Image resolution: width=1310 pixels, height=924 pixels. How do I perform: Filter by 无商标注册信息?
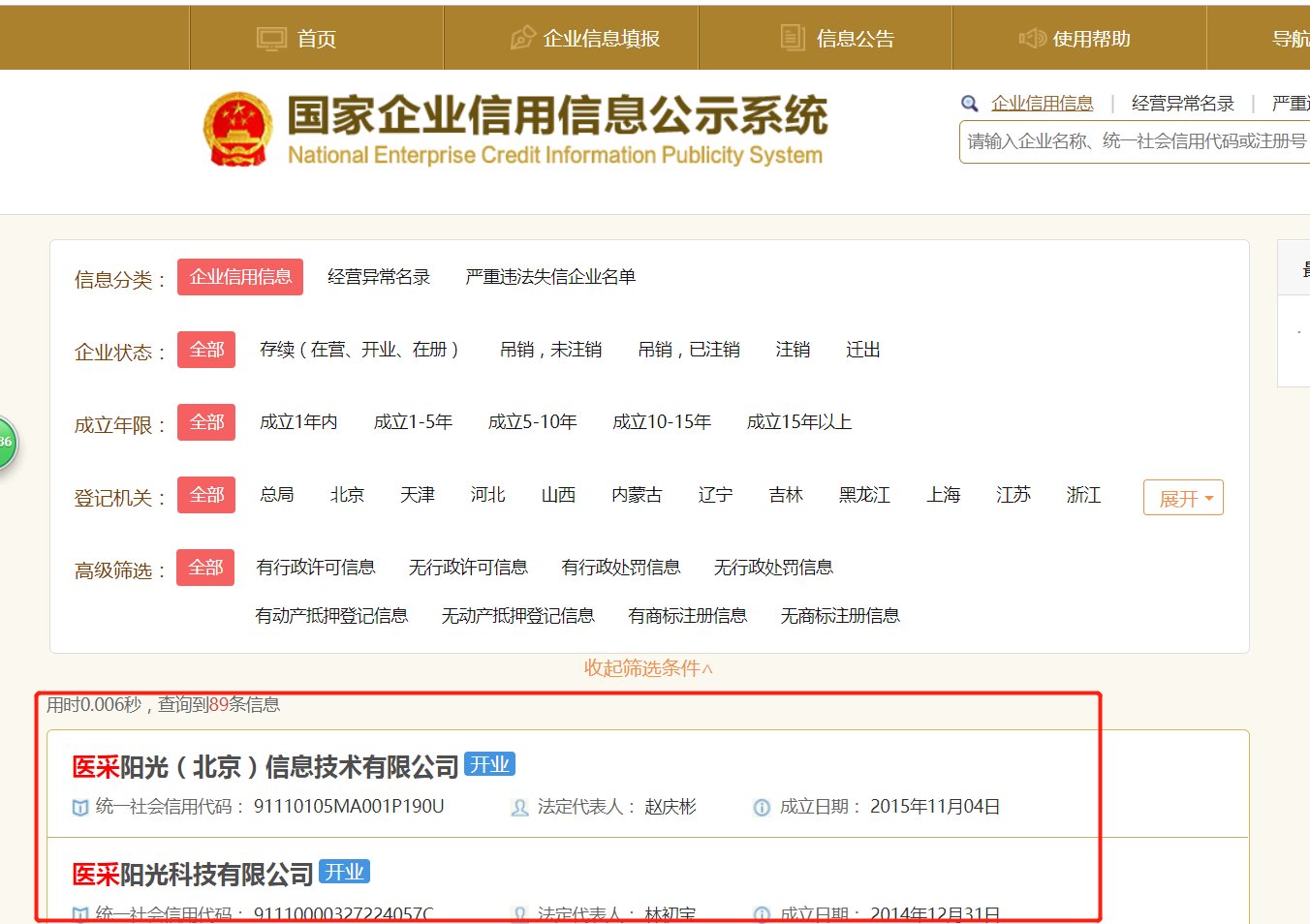[x=840, y=616]
